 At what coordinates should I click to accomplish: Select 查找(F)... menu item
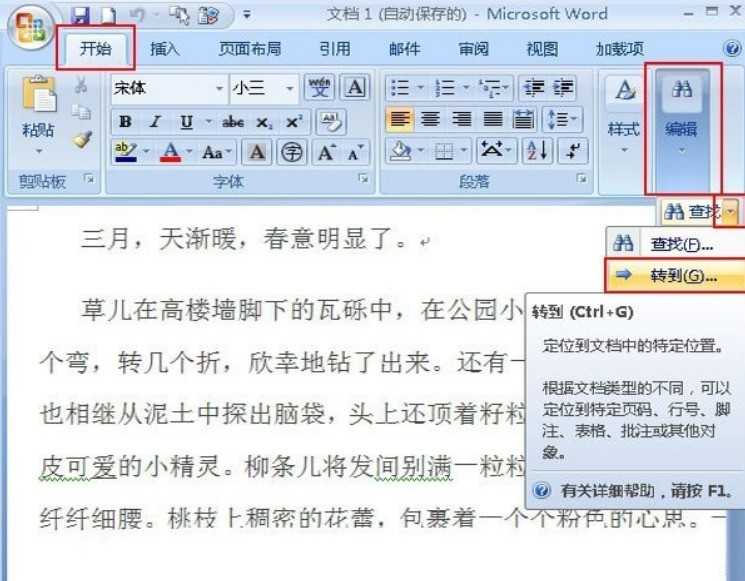point(676,244)
